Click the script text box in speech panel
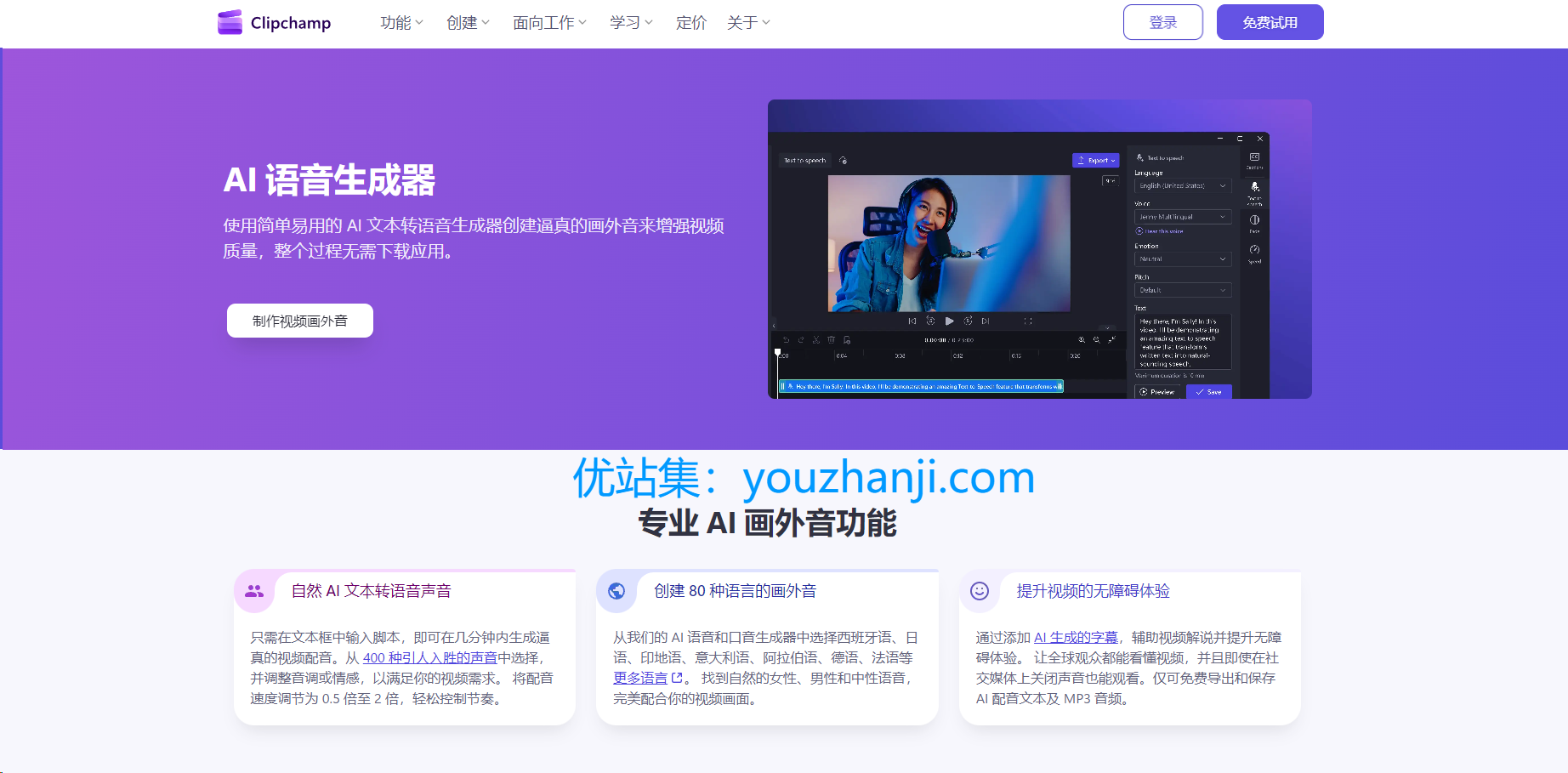Image resolution: width=1568 pixels, height=773 pixels. (1183, 342)
